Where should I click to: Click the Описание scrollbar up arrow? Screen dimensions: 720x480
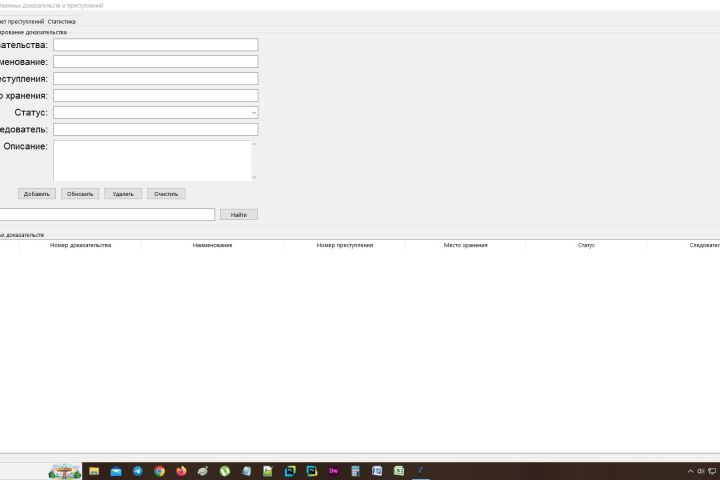click(254, 144)
